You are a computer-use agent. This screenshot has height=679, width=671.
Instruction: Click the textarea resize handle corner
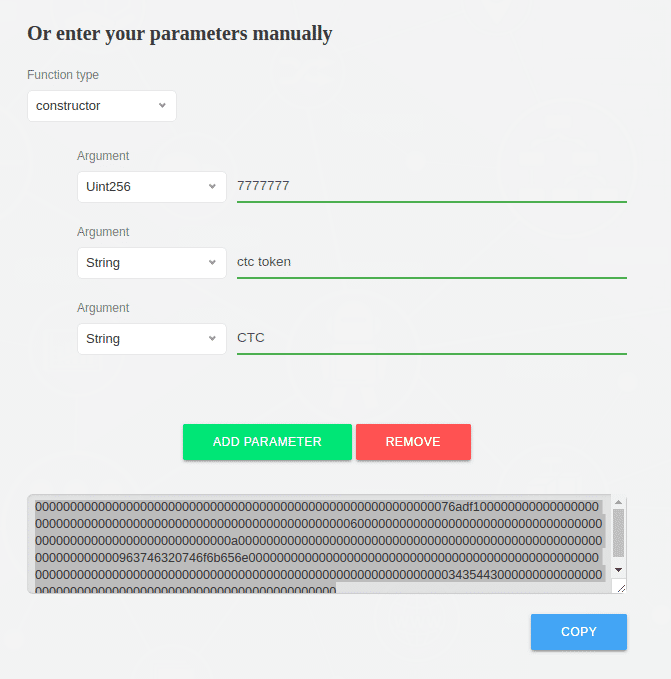coord(621,588)
